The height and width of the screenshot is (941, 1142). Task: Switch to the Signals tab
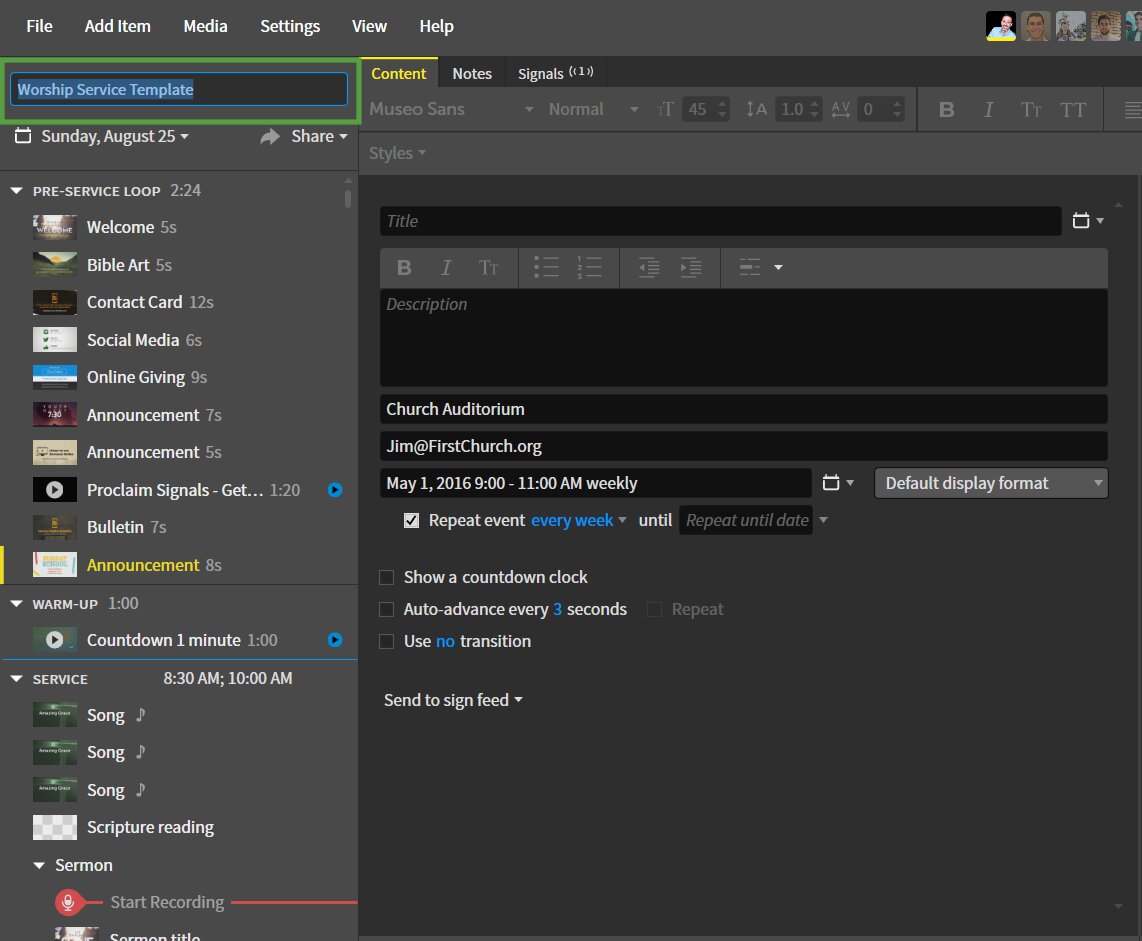pos(555,74)
